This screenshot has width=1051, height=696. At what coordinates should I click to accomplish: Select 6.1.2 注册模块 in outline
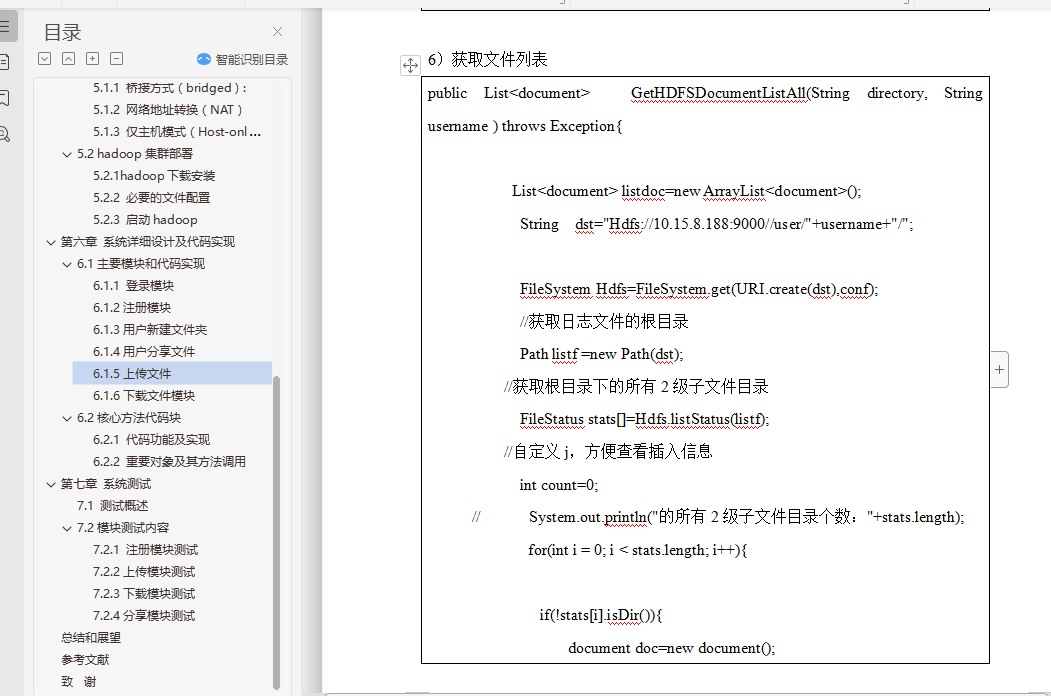(132, 308)
